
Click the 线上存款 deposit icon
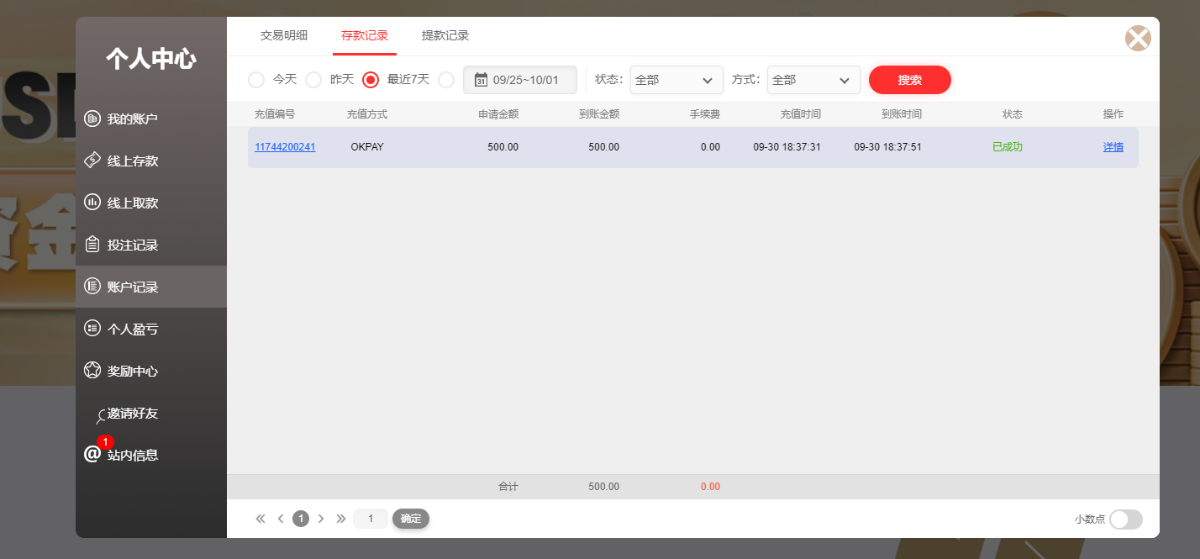[x=92, y=161]
